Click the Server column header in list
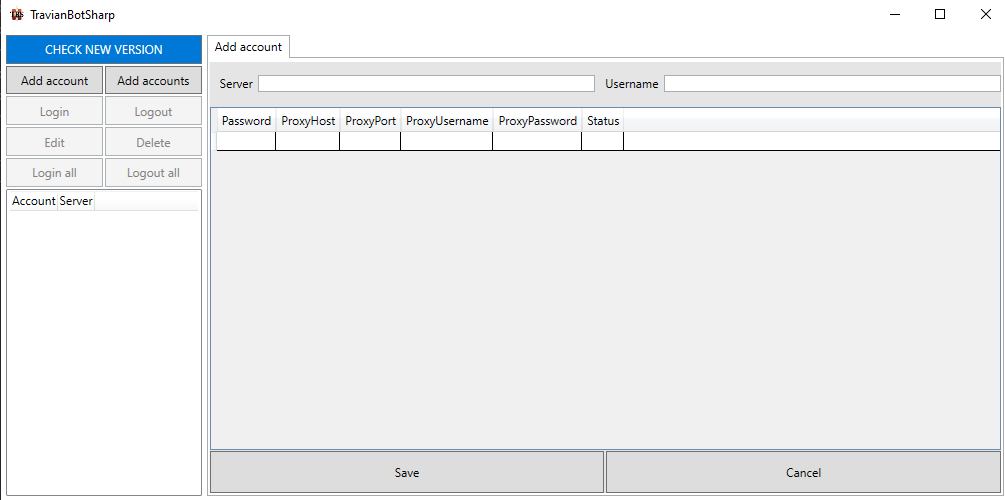 (x=76, y=201)
